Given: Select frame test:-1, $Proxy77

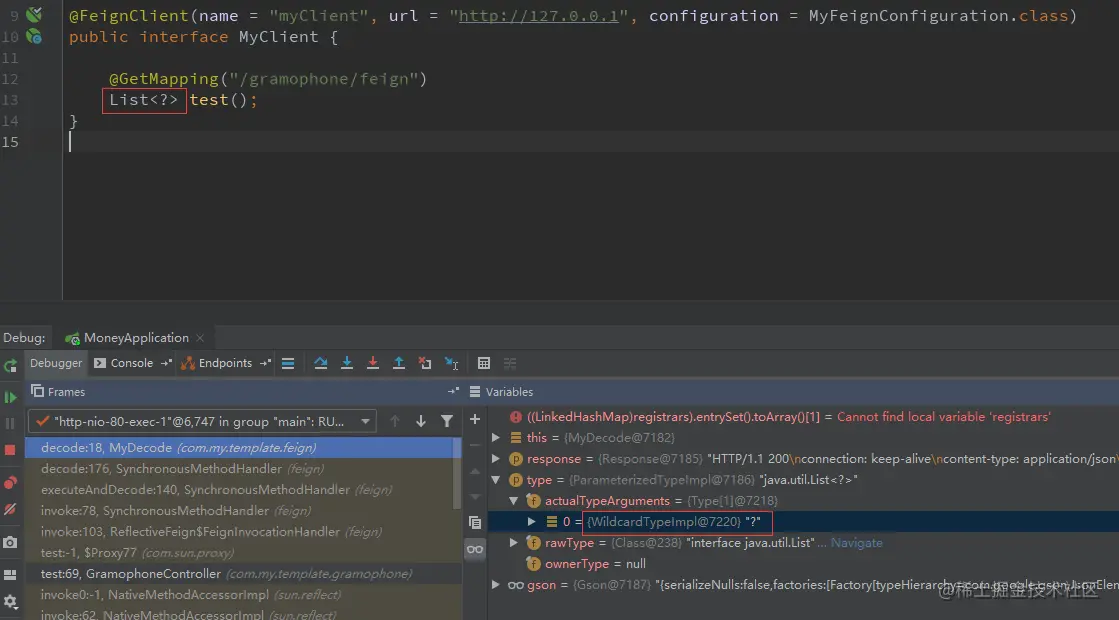Looking at the screenshot, I should (x=243, y=553).
